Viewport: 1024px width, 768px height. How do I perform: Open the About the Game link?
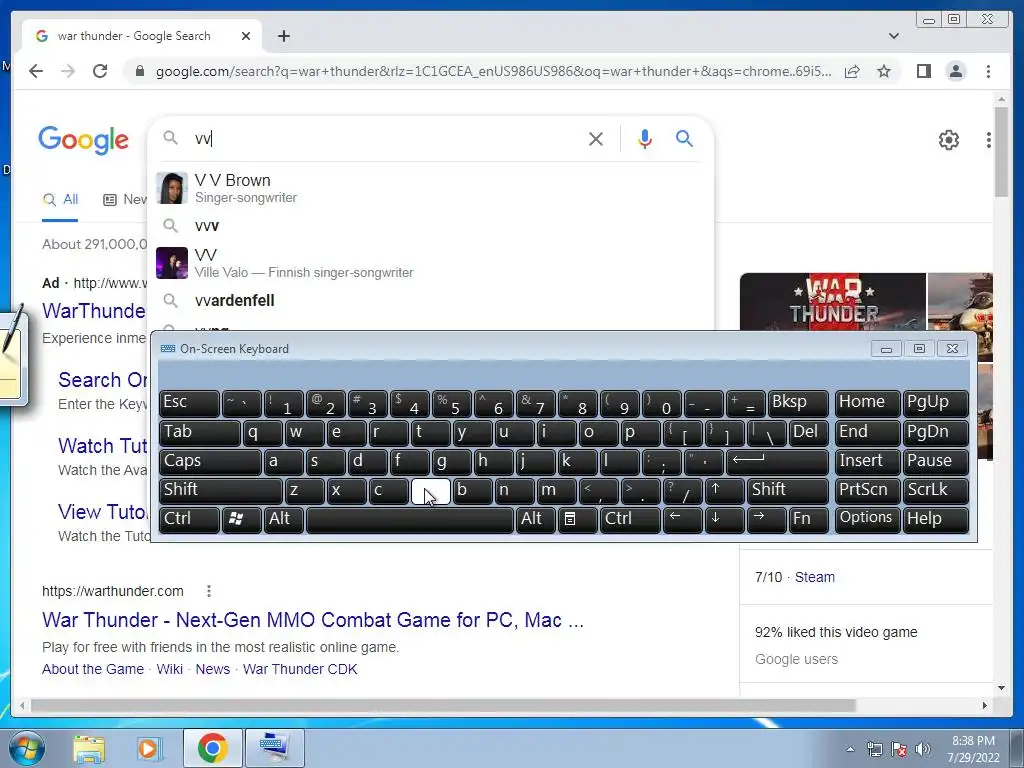coord(93,669)
